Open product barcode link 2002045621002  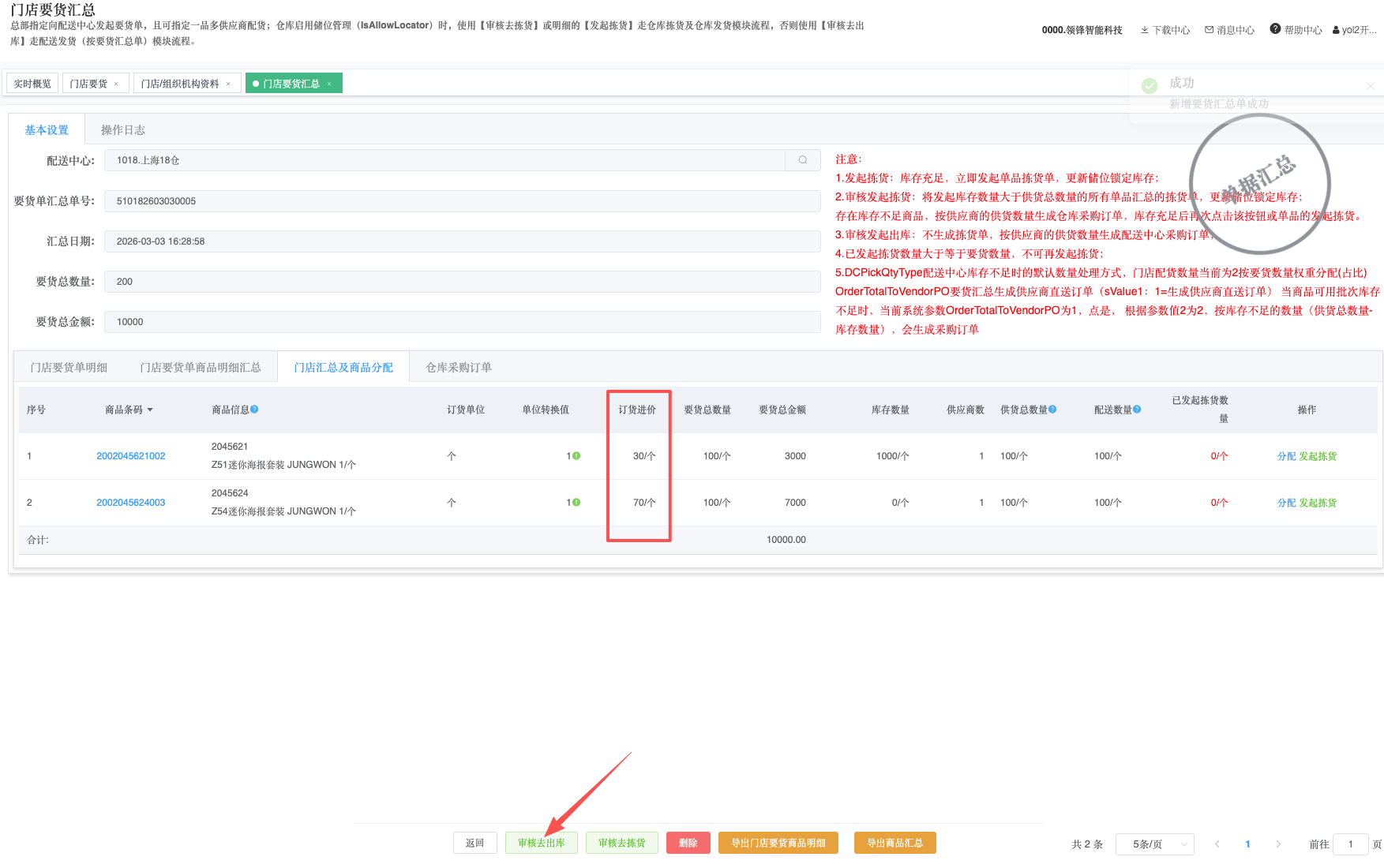(131, 456)
